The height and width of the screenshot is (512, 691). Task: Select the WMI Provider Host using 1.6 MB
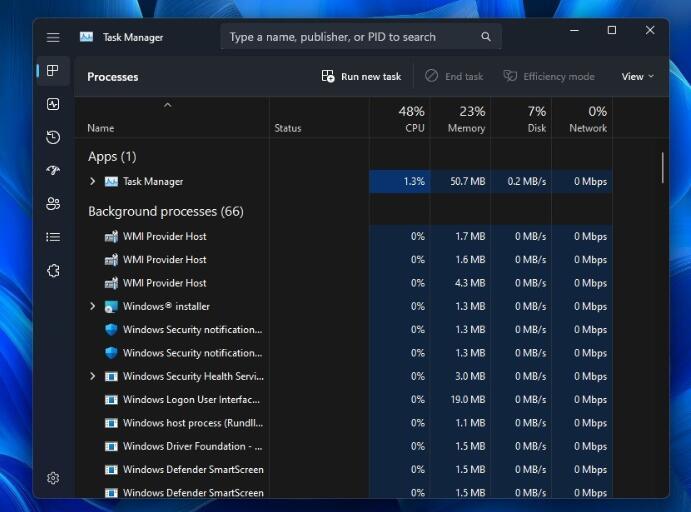tap(344, 260)
